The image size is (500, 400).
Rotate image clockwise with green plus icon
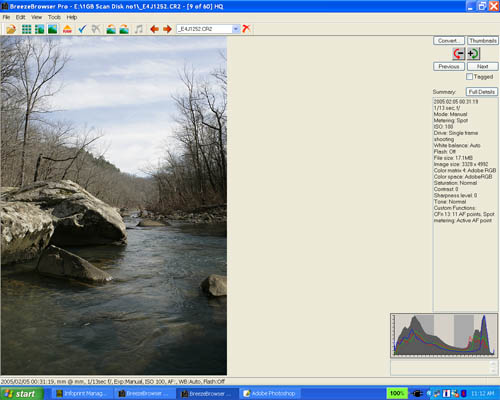[x=473, y=53]
